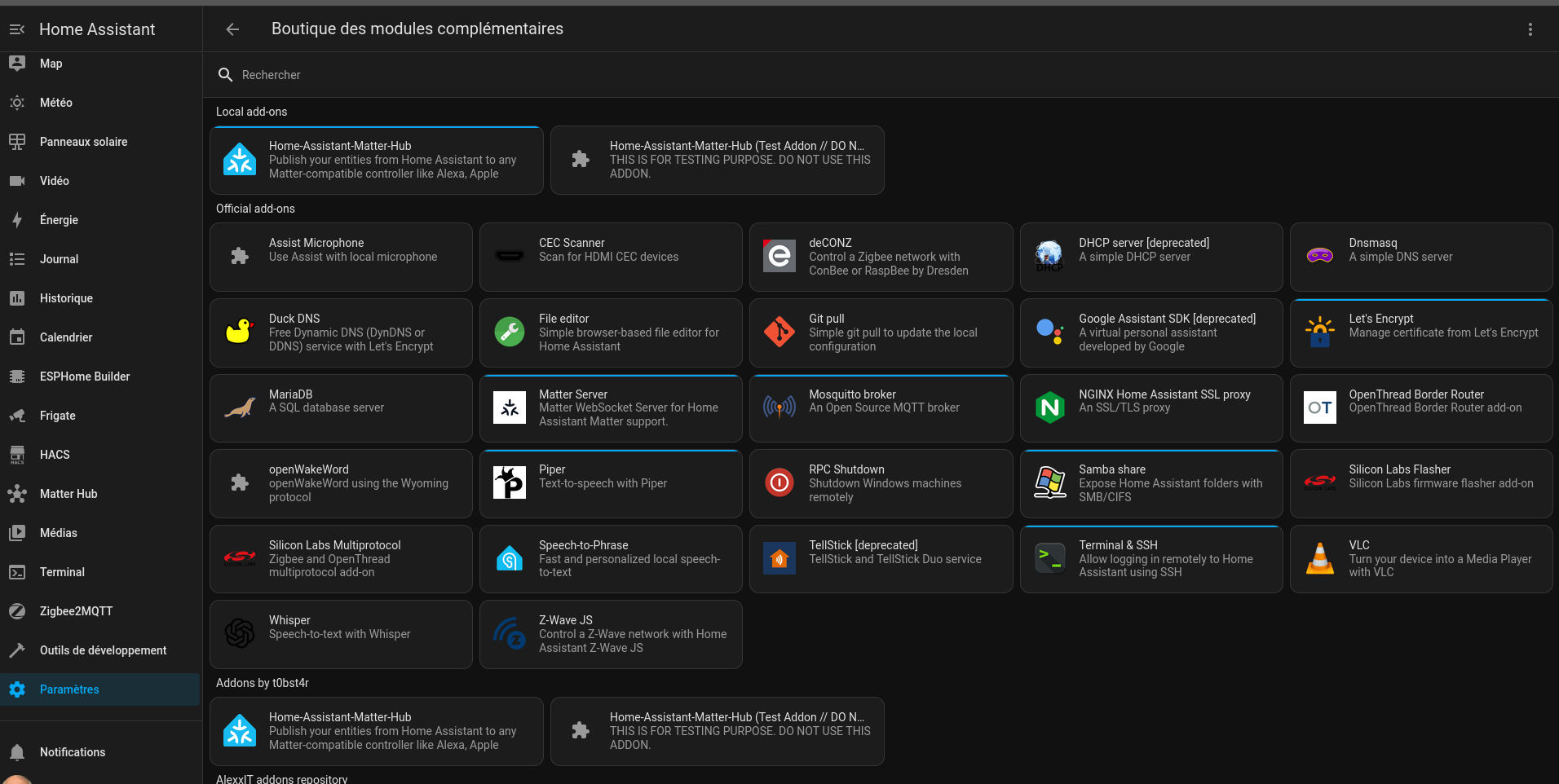Click the MariaDB seal icon

(x=240, y=407)
